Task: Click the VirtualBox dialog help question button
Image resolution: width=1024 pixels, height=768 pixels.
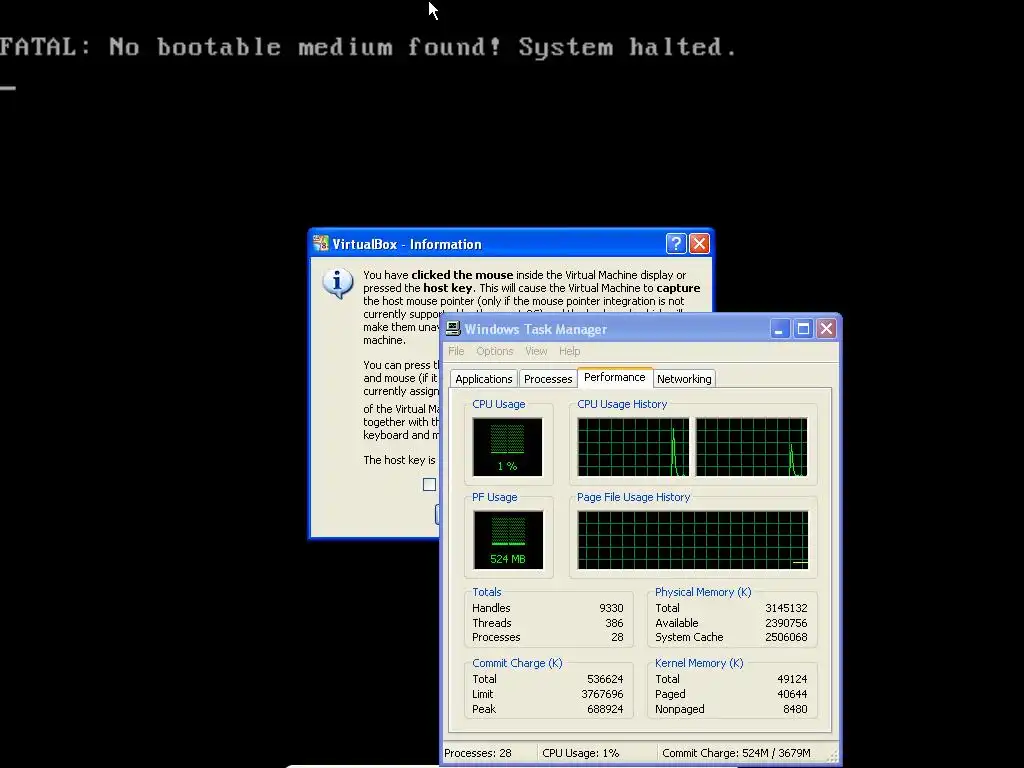Action: tap(676, 244)
